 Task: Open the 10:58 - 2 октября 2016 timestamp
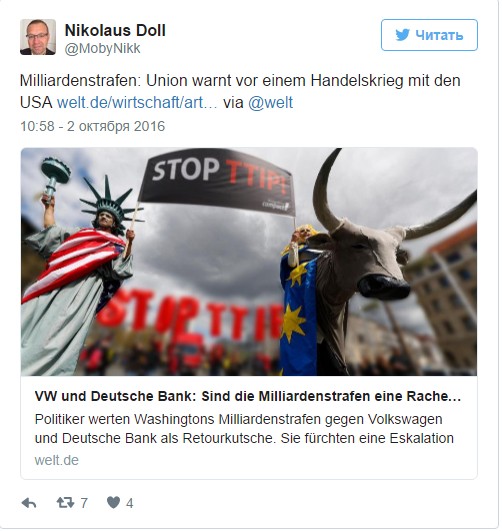point(93,127)
